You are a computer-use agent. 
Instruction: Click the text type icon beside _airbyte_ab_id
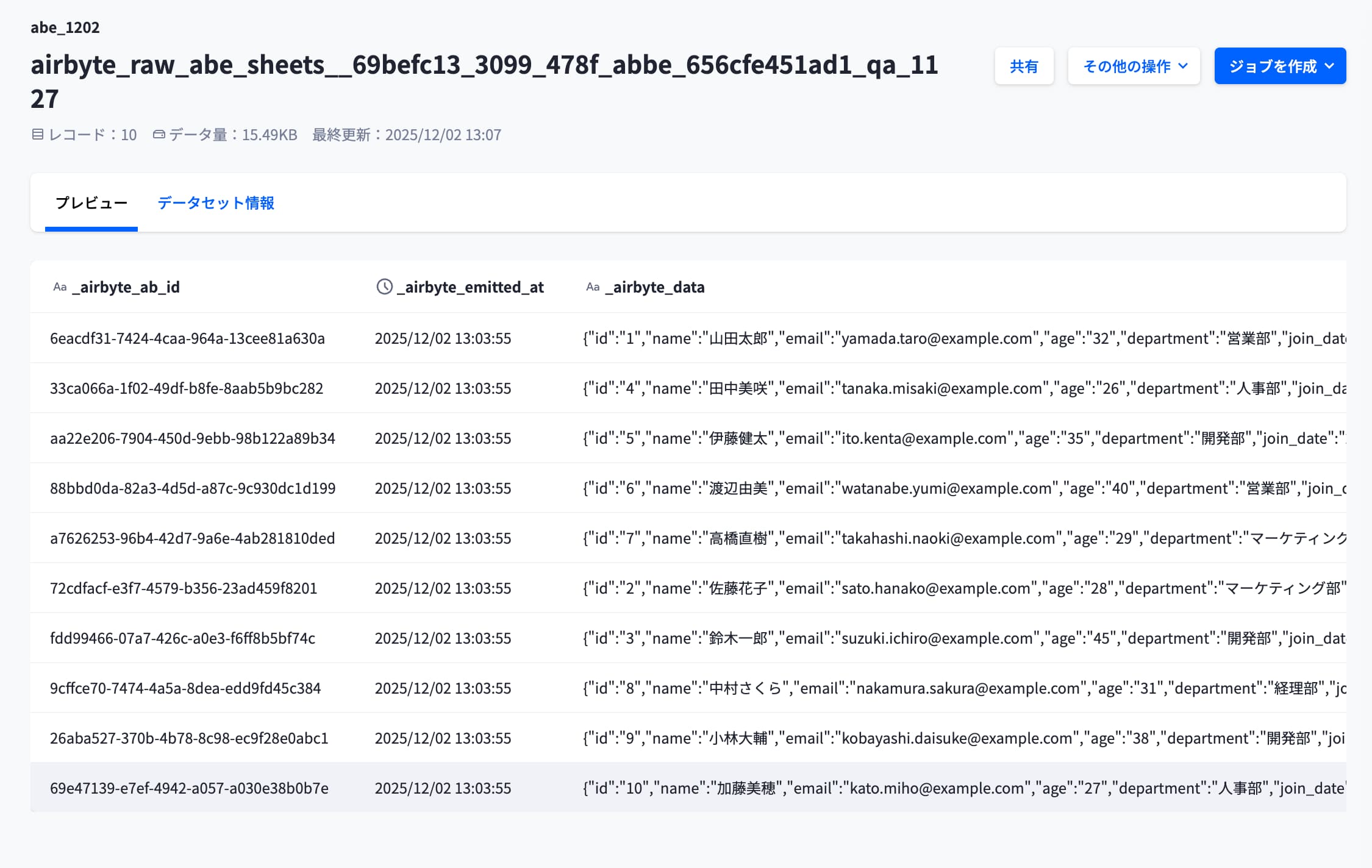(60, 287)
